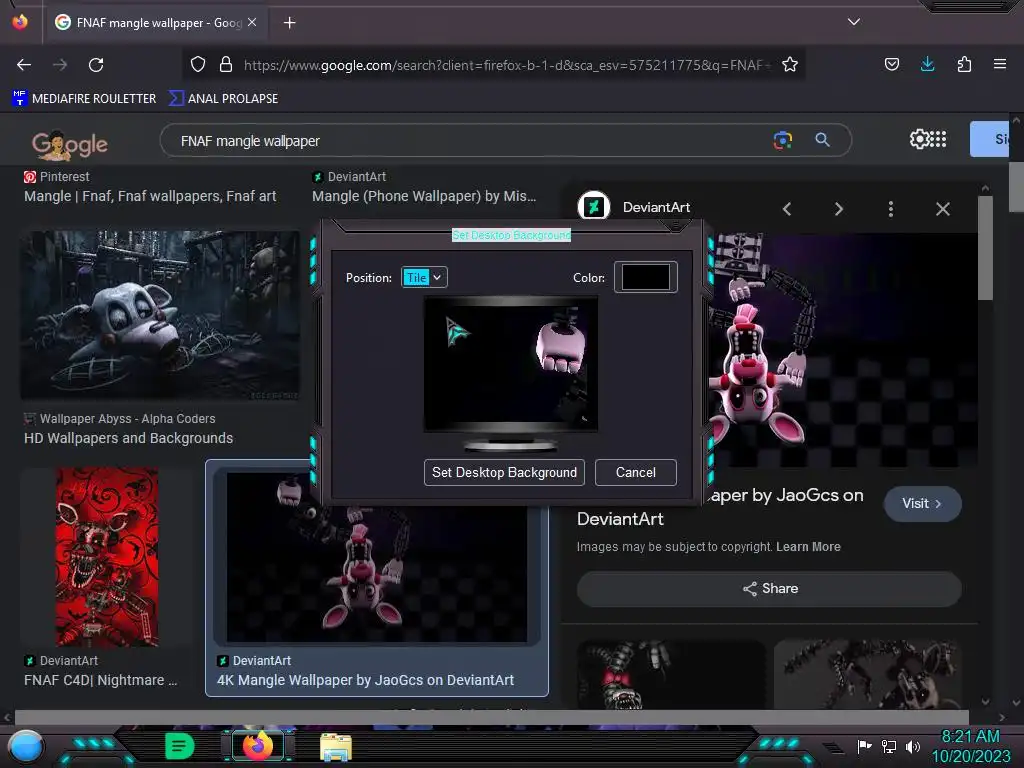Click the taskbar clock 8:21 AM

(970, 737)
